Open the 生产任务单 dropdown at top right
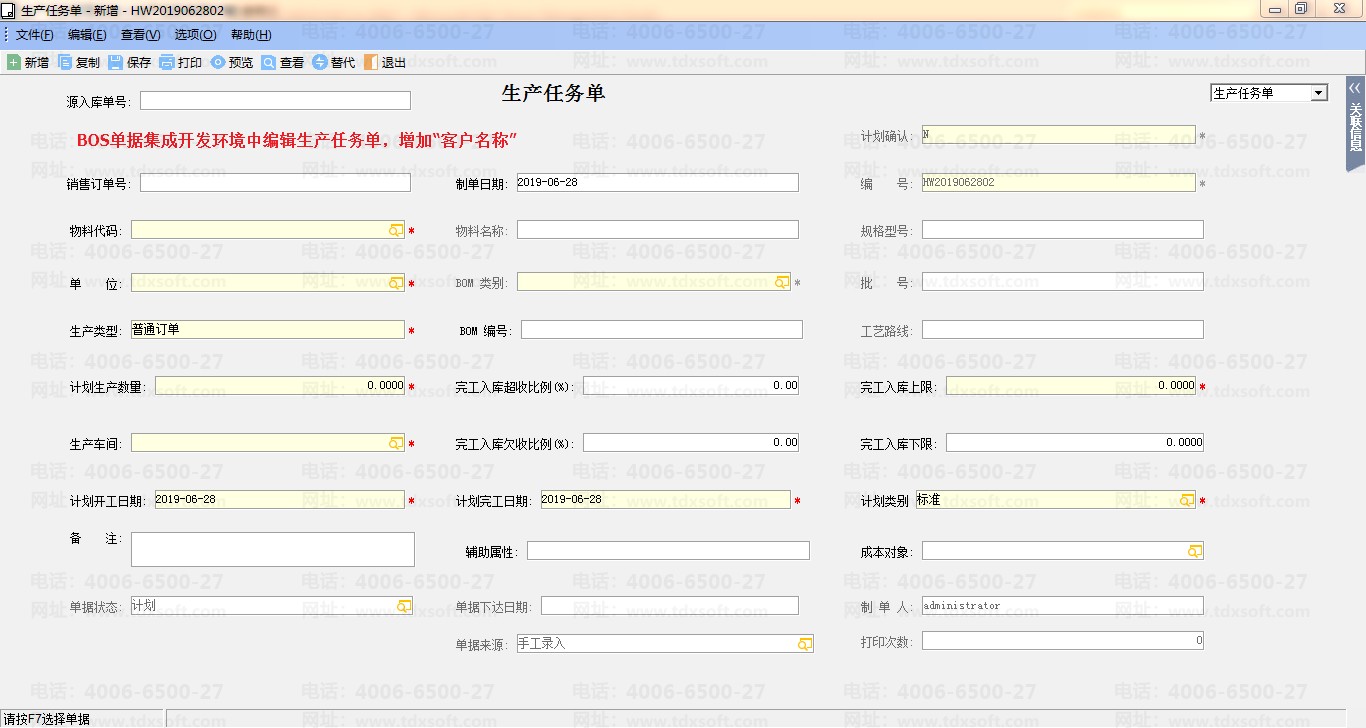Image resolution: width=1366 pixels, height=728 pixels. pos(1319,93)
